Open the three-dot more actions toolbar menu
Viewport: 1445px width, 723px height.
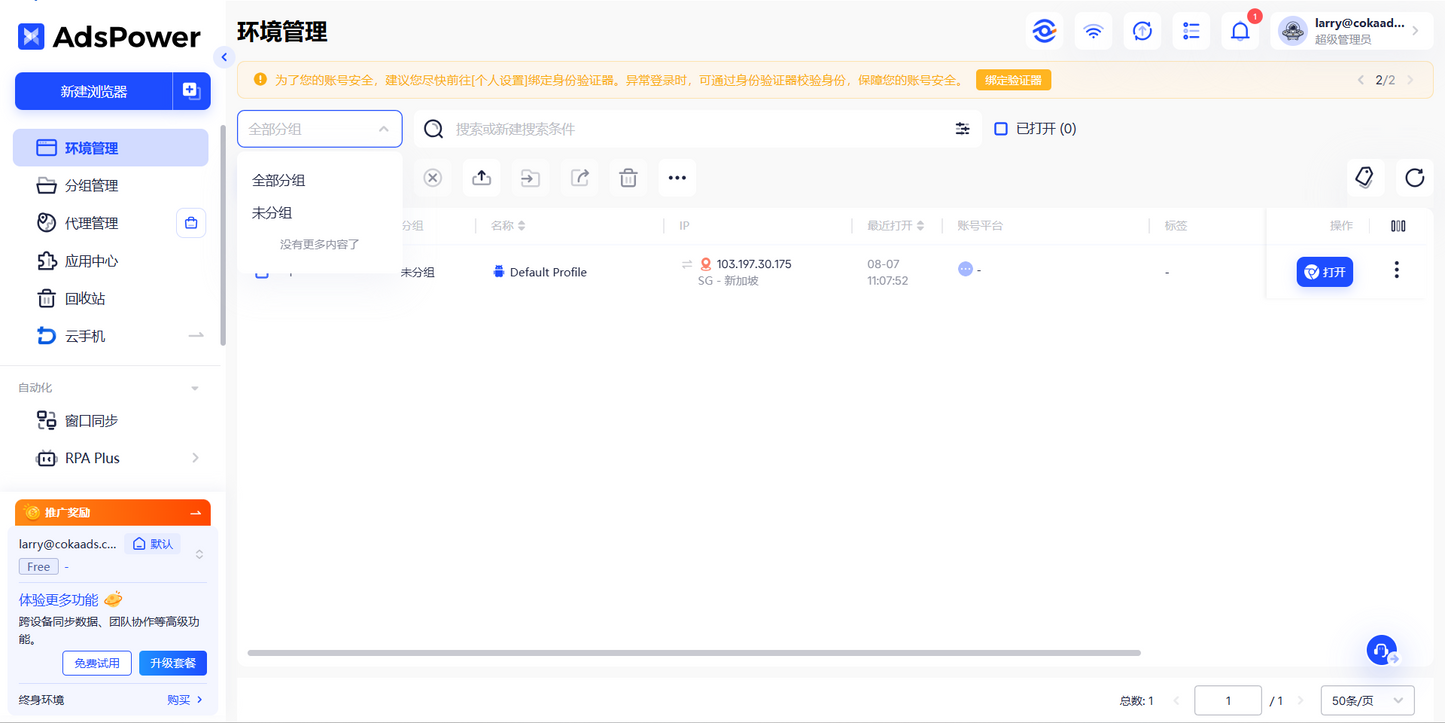coord(677,178)
